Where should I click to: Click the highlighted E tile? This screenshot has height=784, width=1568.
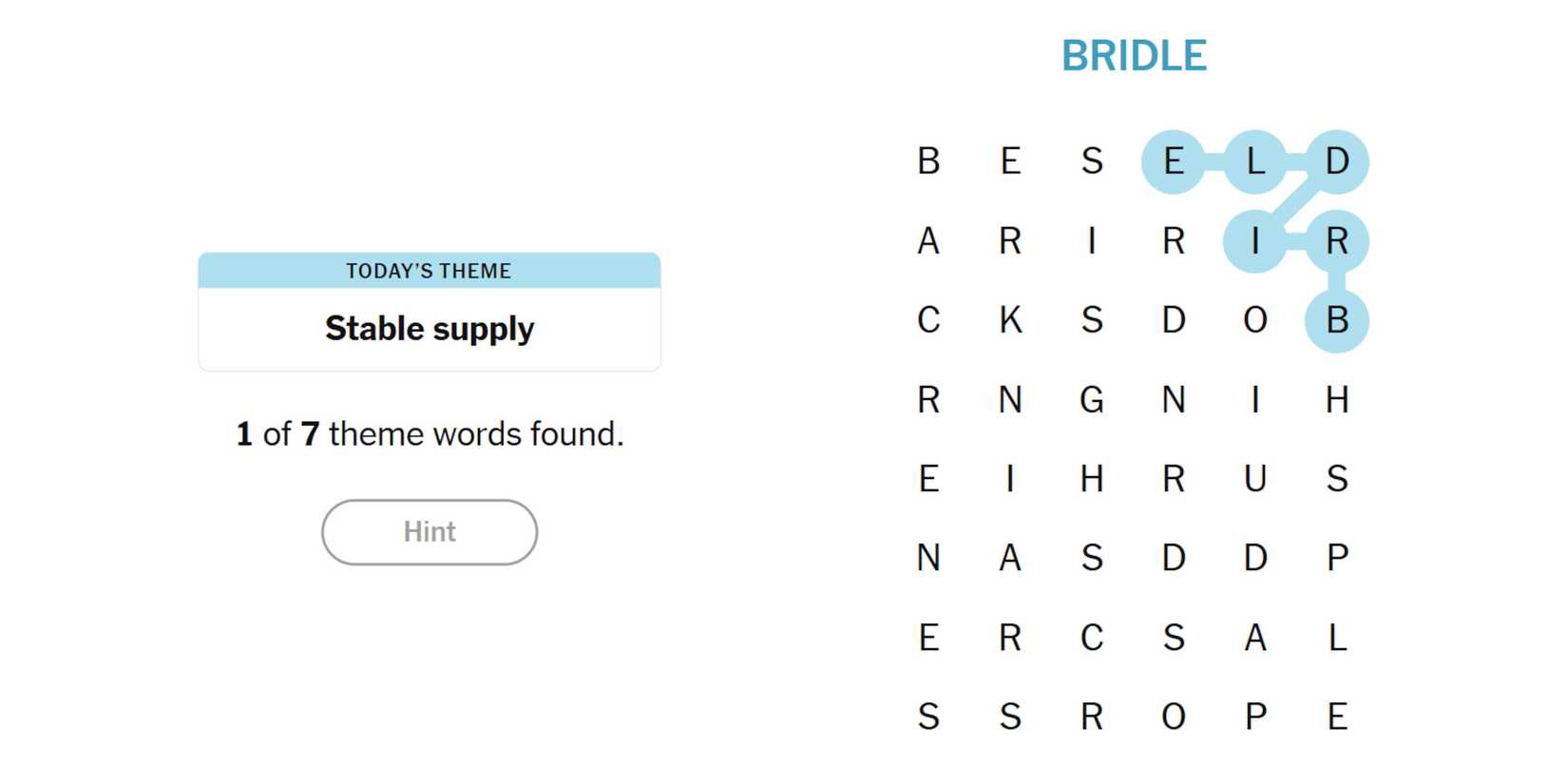(1174, 162)
